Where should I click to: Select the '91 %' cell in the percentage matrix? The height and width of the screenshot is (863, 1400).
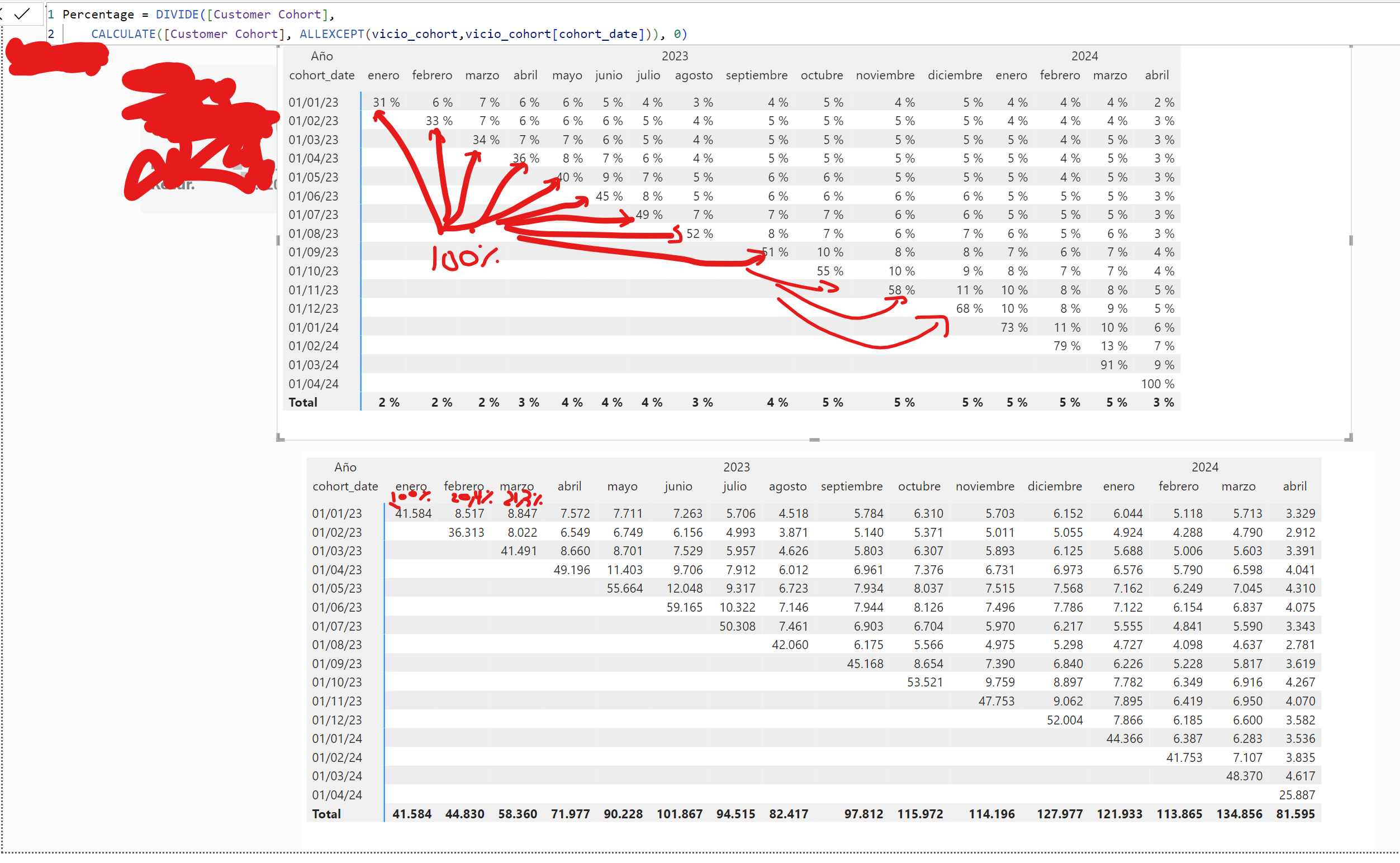(1113, 365)
